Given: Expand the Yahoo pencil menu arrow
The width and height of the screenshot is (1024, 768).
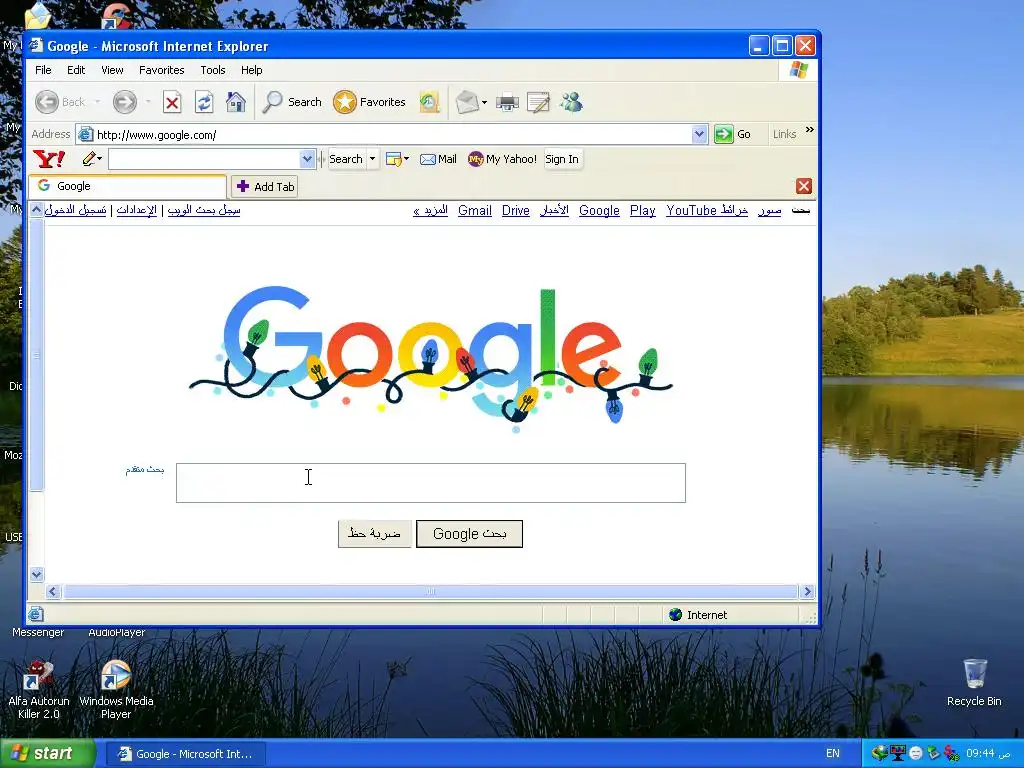Looking at the screenshot, I should [100, 159].
